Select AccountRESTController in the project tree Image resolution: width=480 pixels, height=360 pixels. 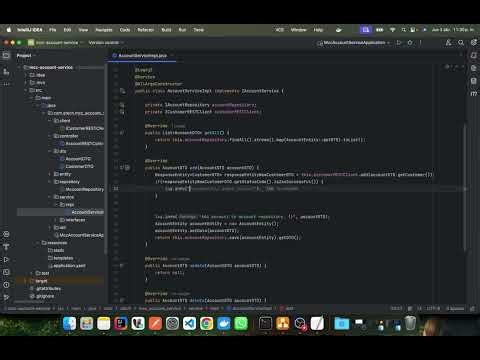[x=82, y=143]
